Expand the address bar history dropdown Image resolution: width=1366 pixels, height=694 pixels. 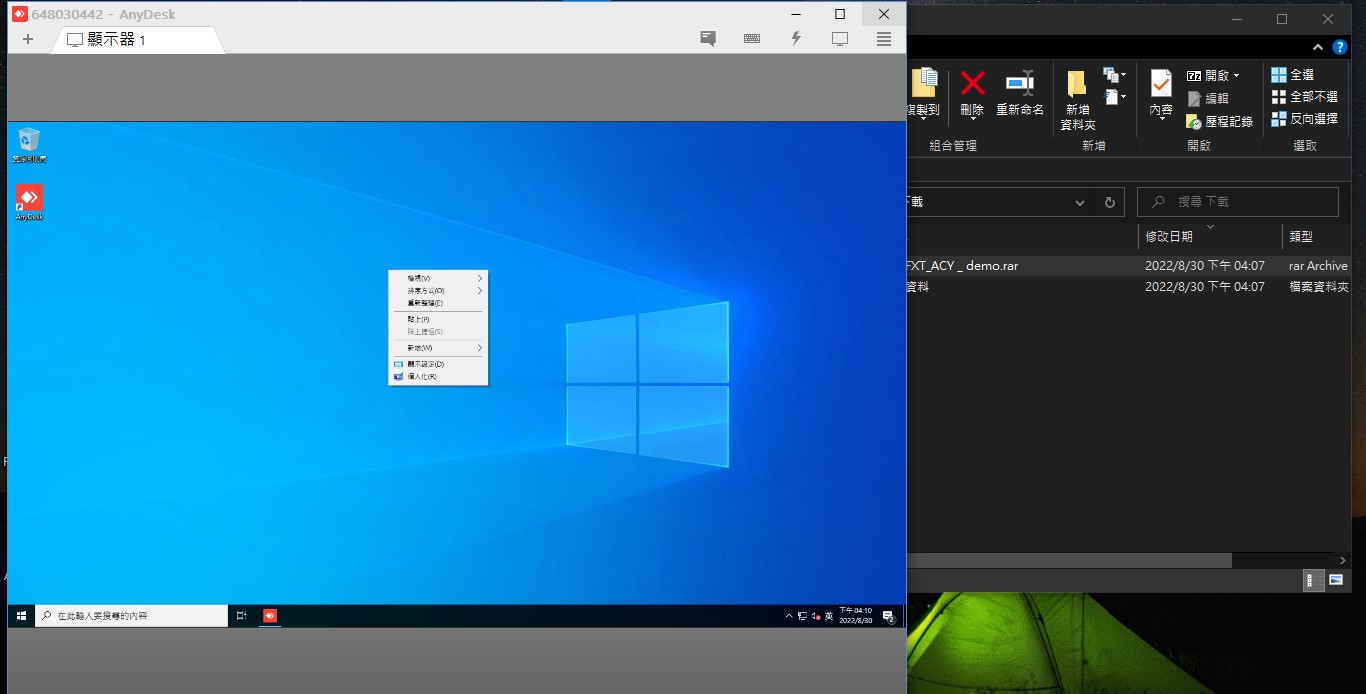(x=1080, y=202)
